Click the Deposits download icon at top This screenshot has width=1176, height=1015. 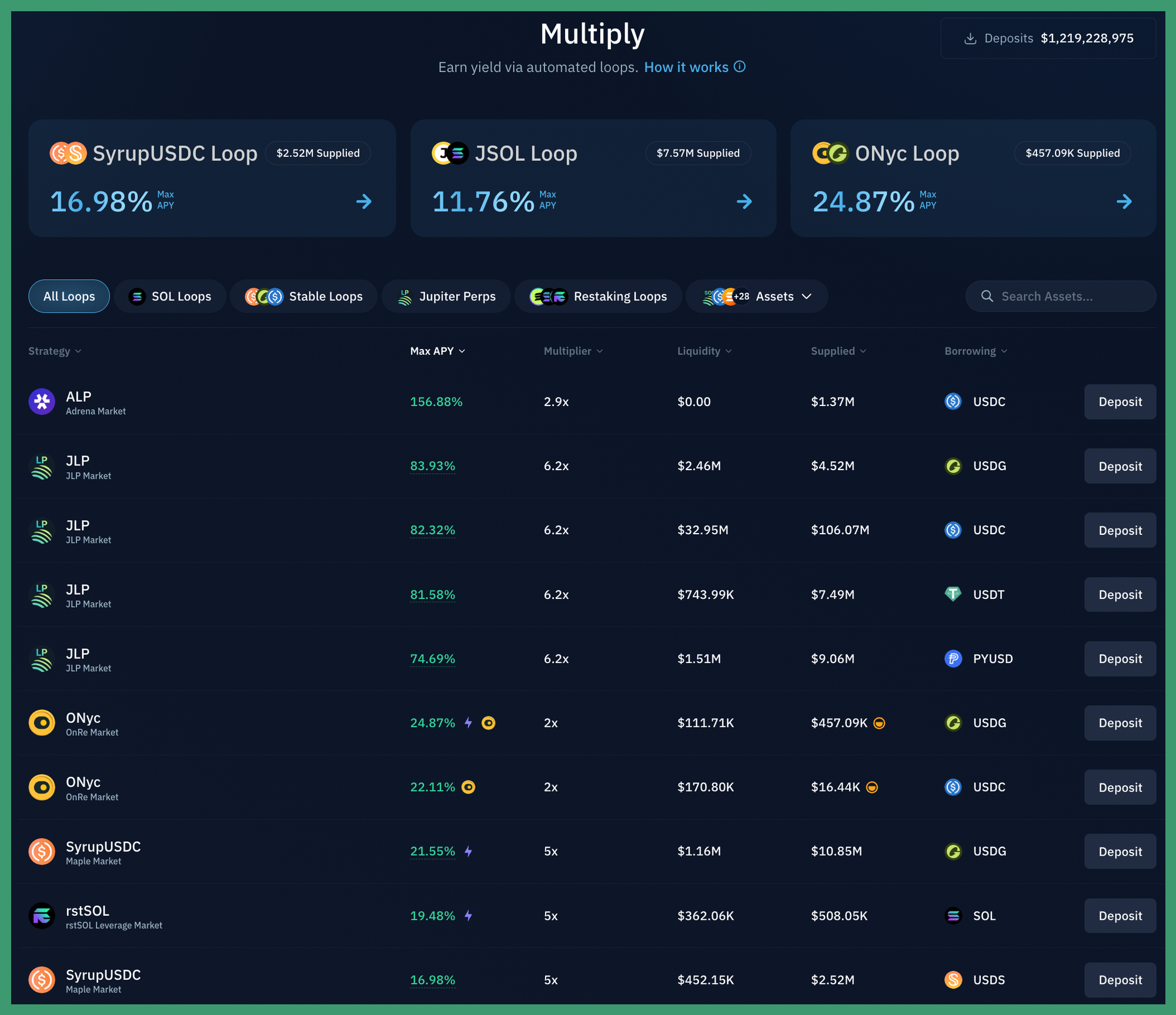click(x=970, y=39)
